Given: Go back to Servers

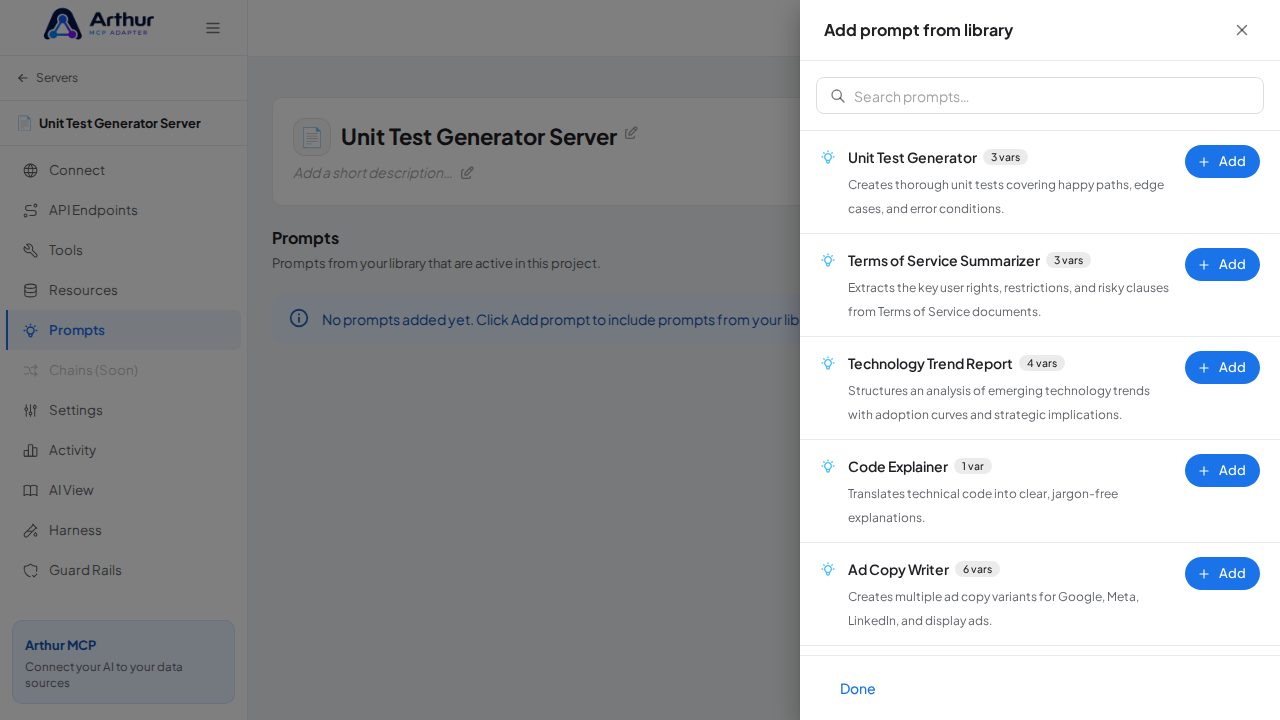Looking at the screenshot, I should [x=57, y=78].
